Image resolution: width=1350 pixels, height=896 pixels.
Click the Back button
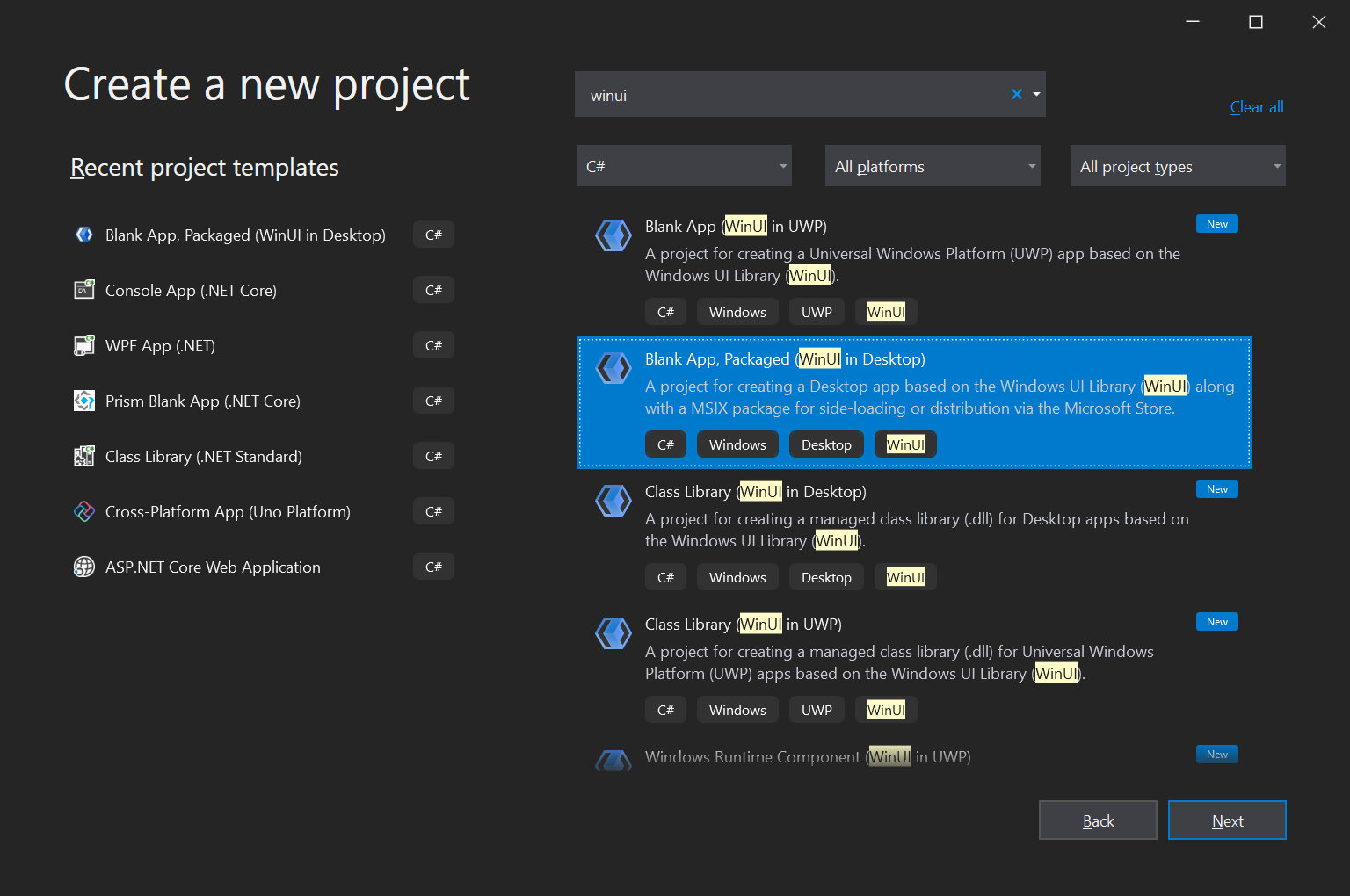[1098, 820]
